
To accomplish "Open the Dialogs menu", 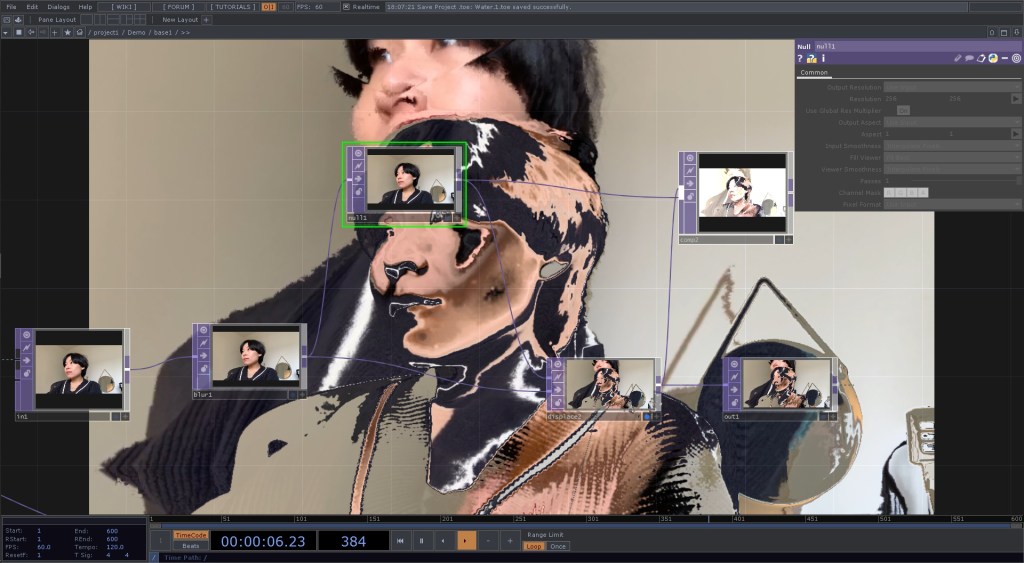I will click(59, 7).
